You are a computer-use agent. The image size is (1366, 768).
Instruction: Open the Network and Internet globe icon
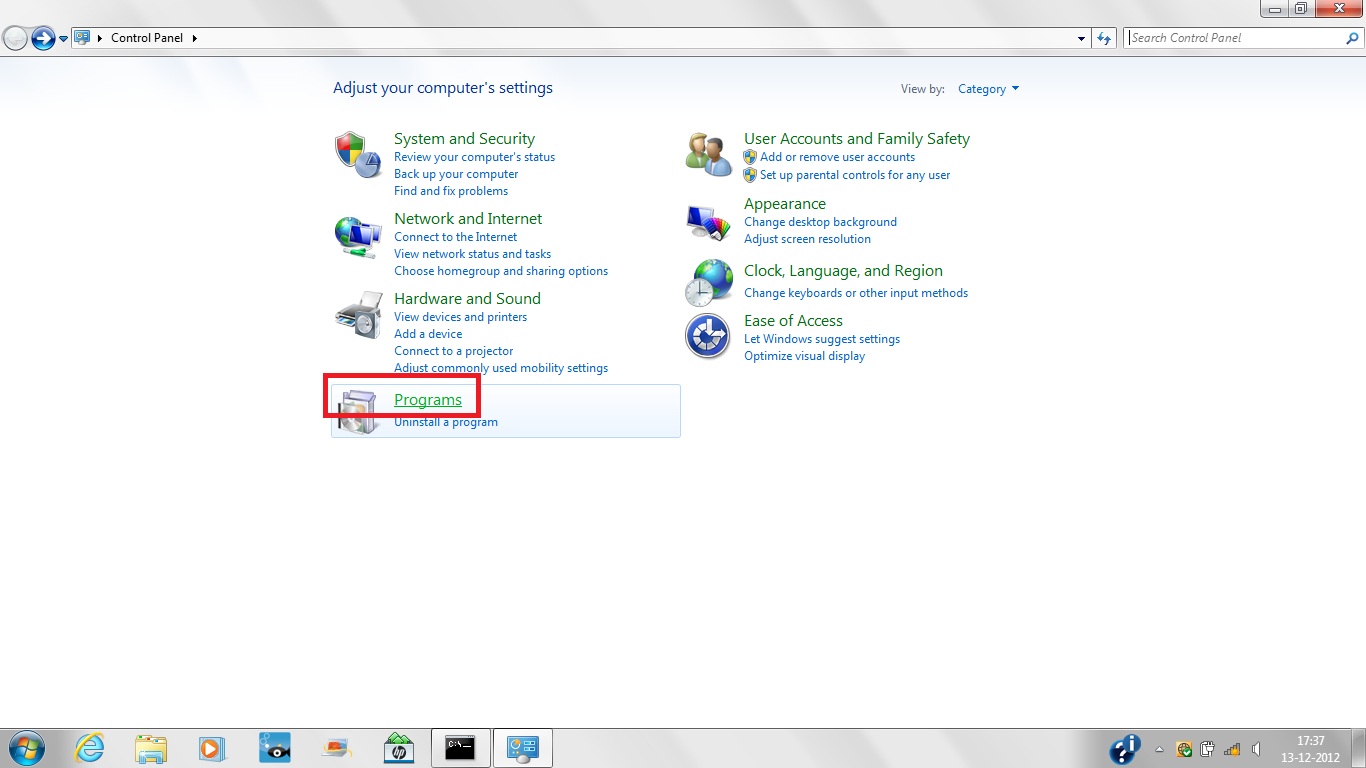tap(358, 238)
